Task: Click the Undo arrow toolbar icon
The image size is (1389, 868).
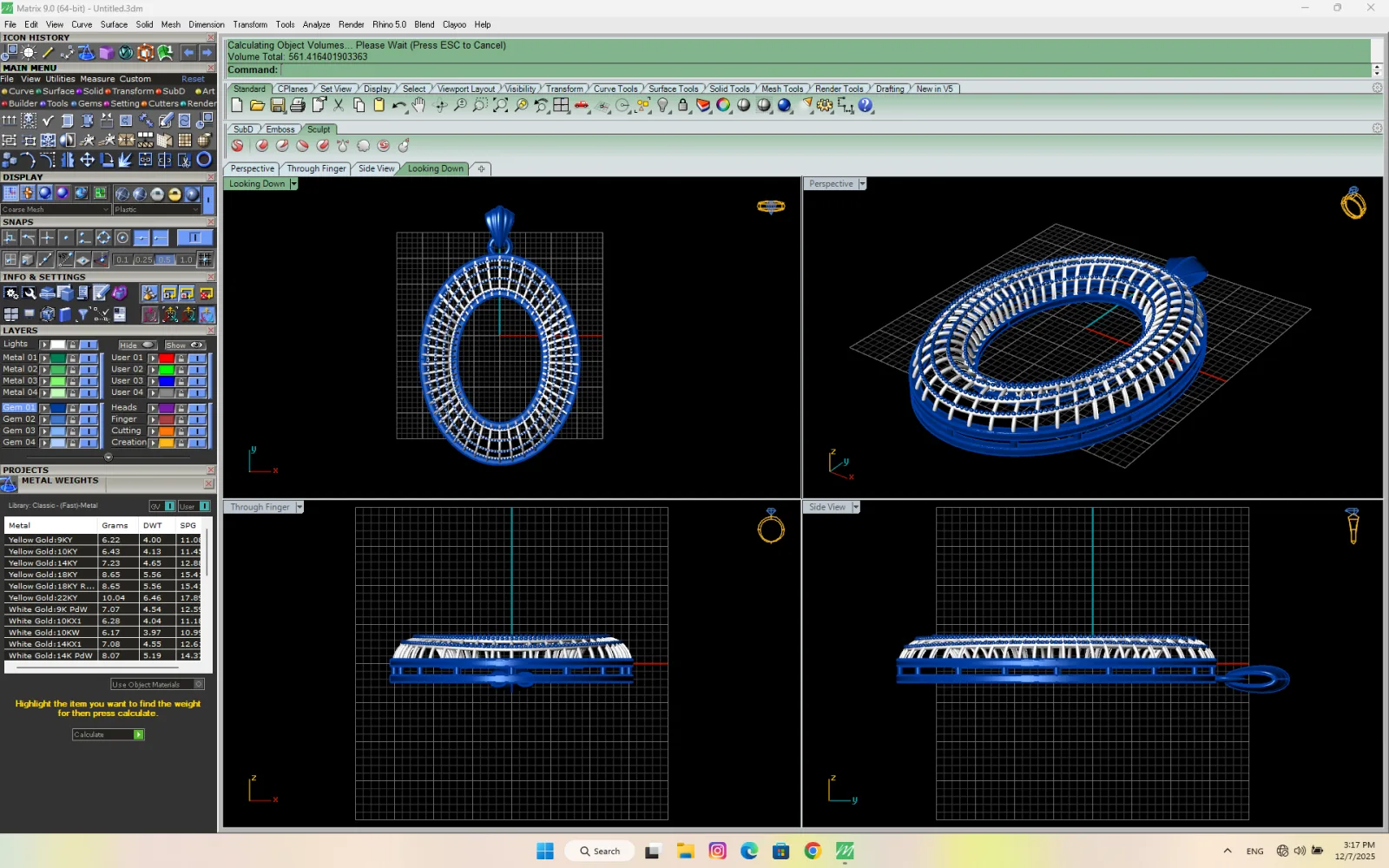Action: click(x=399, y=105)
